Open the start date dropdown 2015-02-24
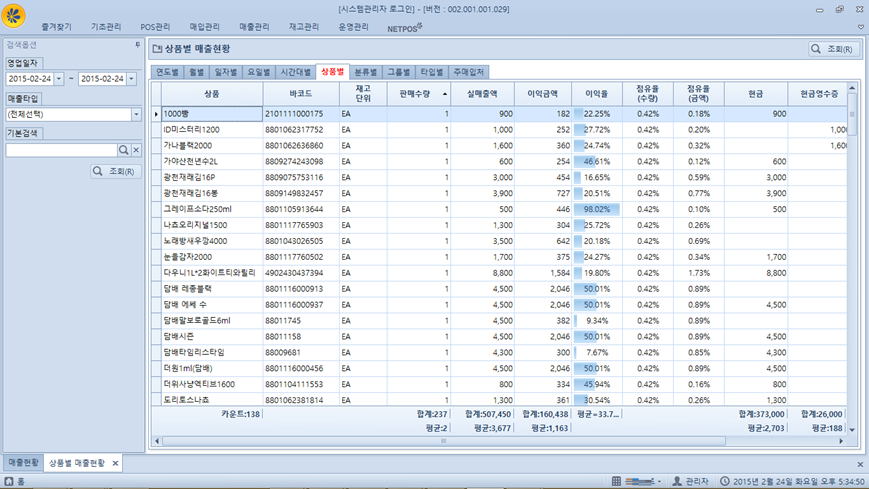The height and width of the screenshot is (489, 869). (59, 79)
